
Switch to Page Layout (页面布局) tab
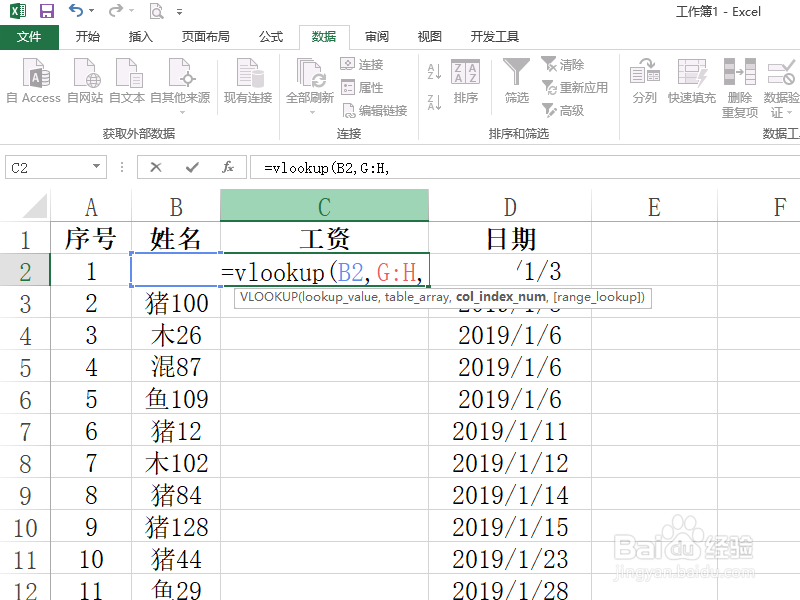pyautogui.click(x=206, y=37)
